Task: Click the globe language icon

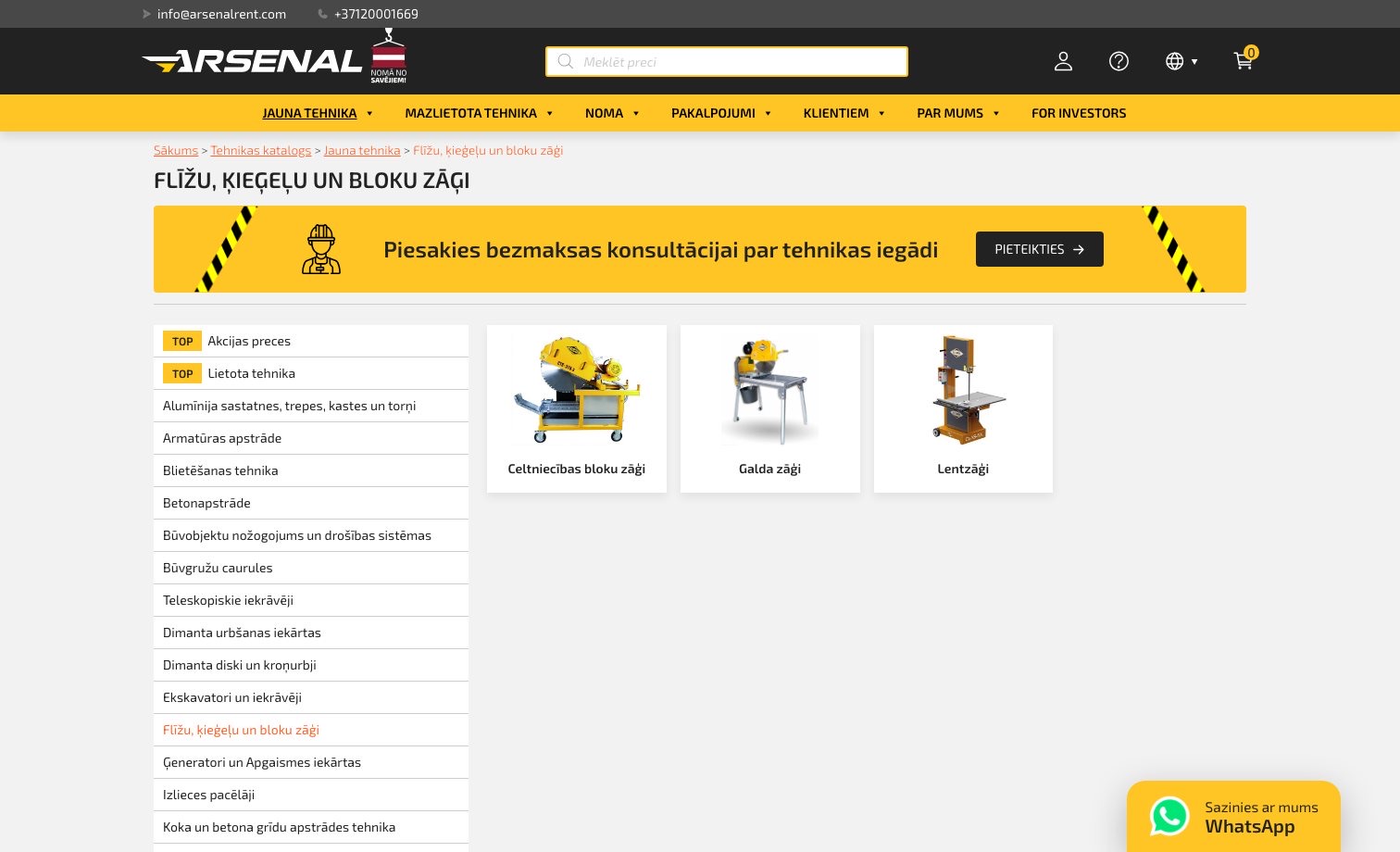Action: pos(1174,61)
